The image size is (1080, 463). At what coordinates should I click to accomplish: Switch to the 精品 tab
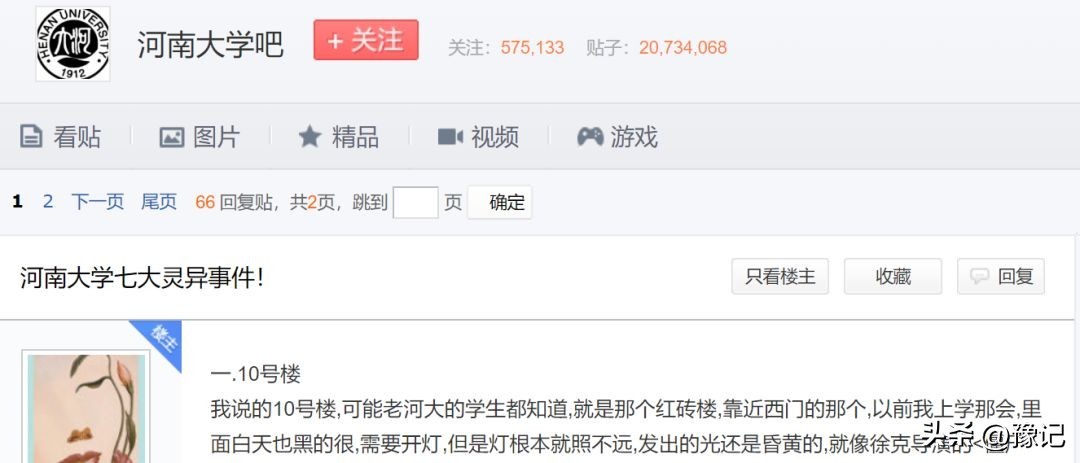pos(338,136)
